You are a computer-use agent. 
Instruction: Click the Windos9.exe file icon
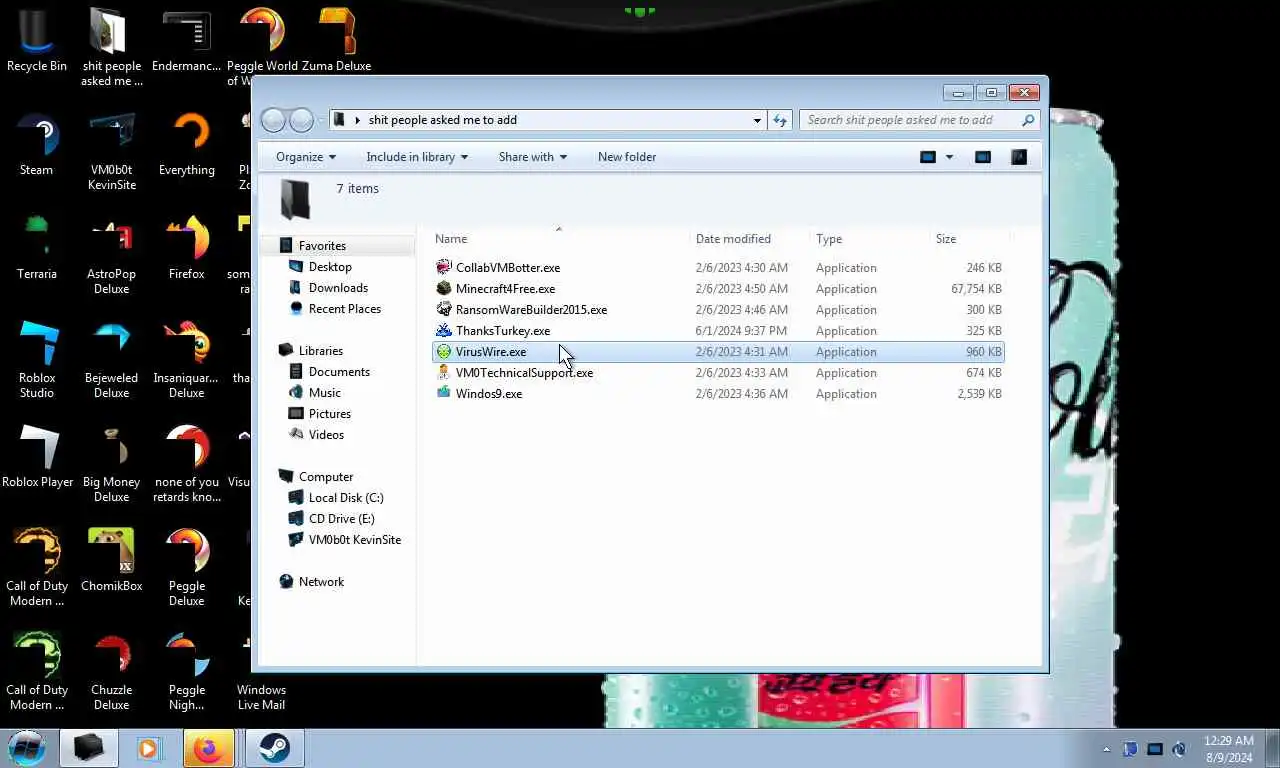pos(444,394)
